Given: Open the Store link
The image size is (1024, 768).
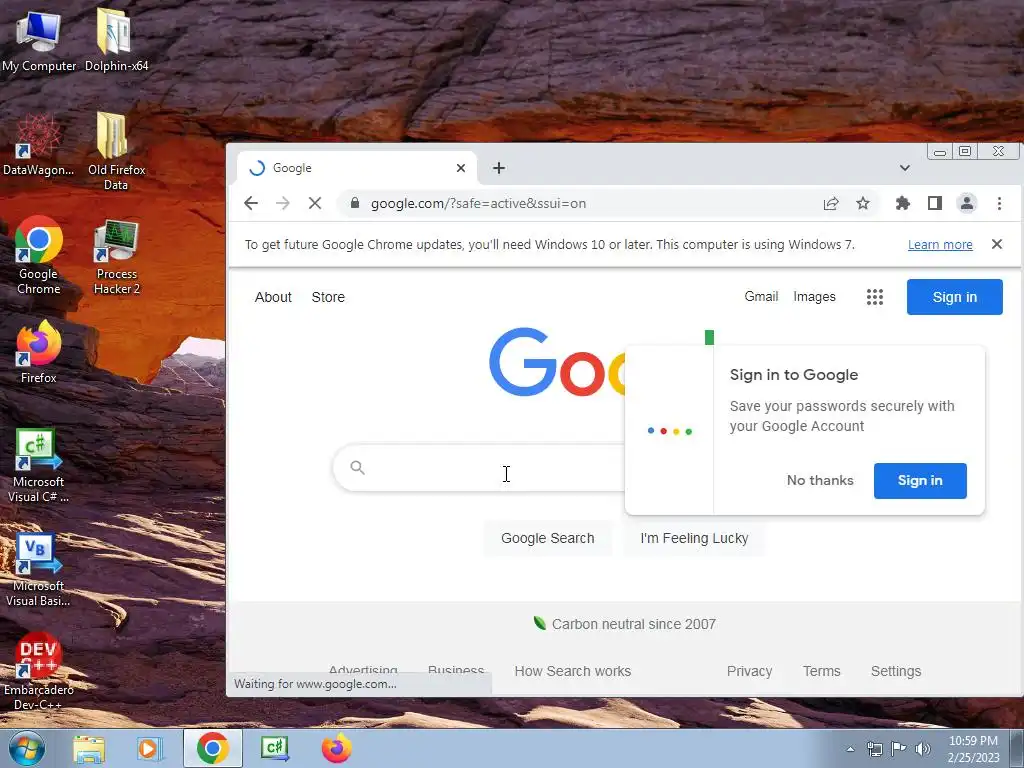Looking at the screenshot, I should click(328, 297).
